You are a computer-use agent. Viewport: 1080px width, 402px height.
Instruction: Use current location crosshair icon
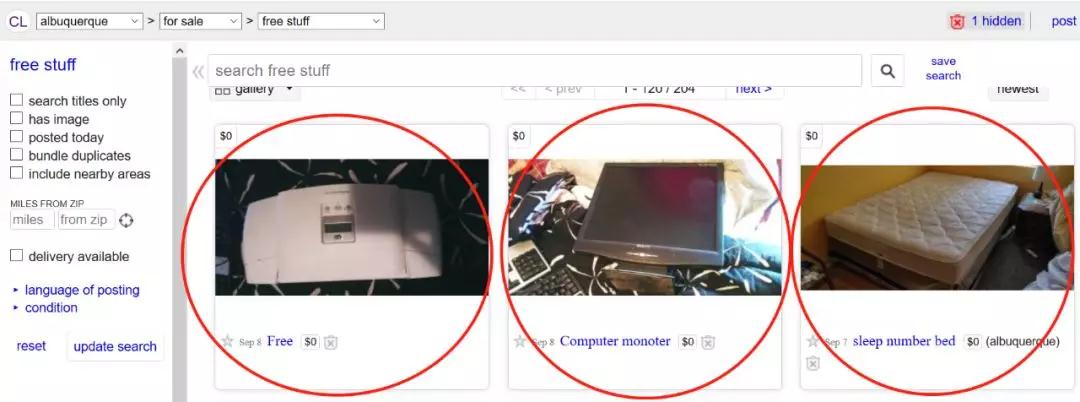(127, 220)
